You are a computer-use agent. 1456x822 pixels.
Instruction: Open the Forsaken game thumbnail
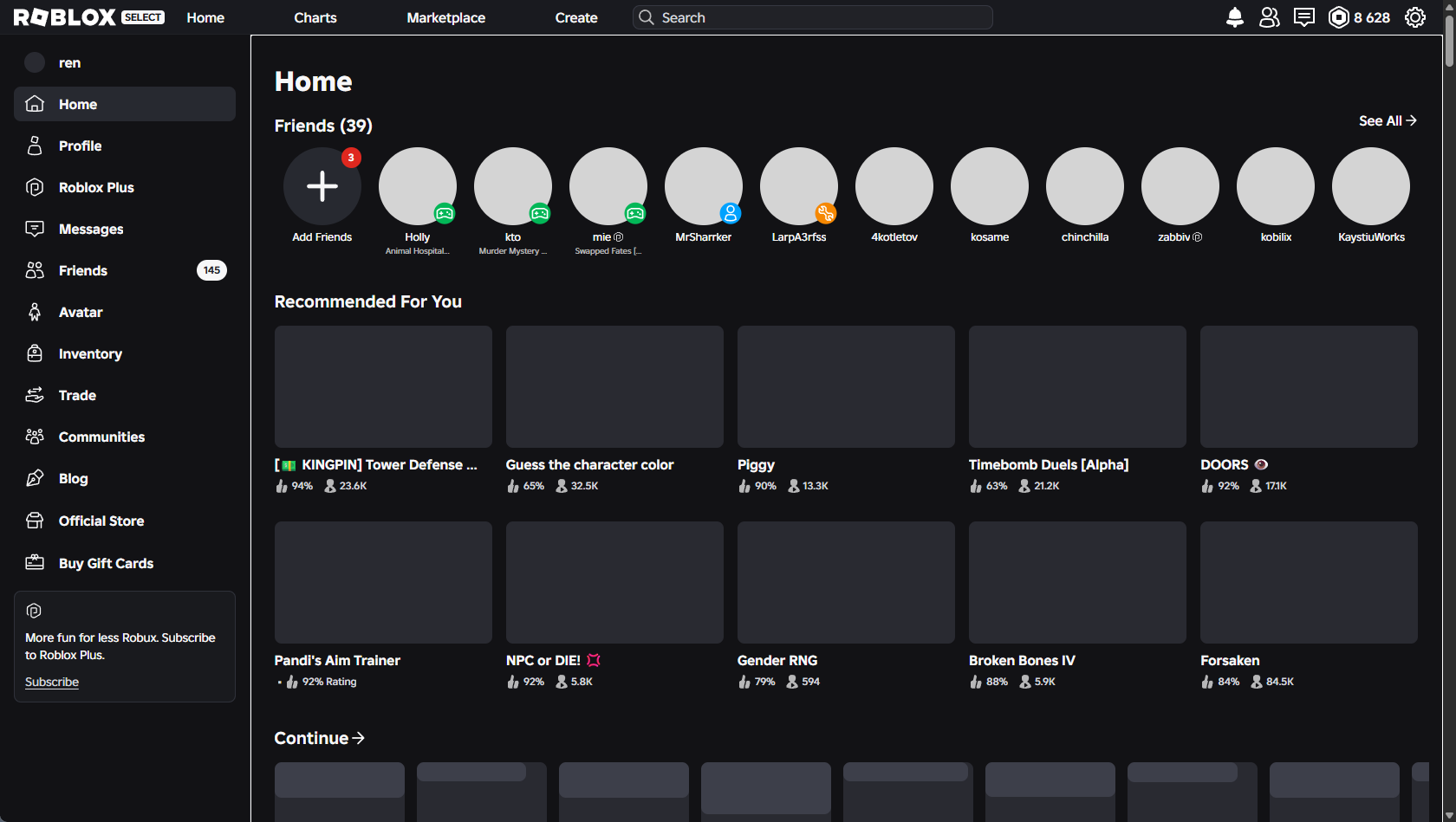point(1309,582)
